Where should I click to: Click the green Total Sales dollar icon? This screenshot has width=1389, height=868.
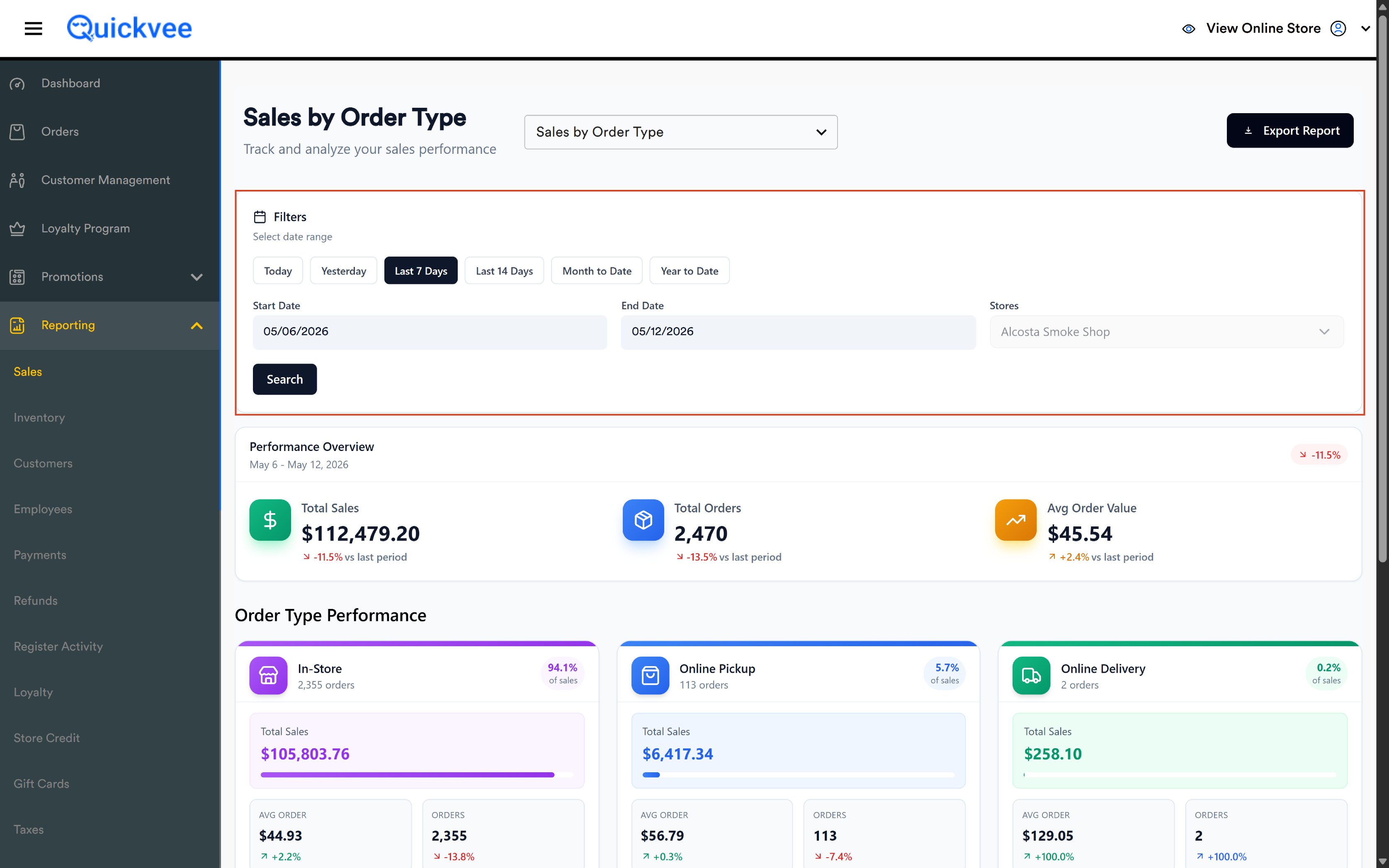pyautogui.click(x=270, y=519)
